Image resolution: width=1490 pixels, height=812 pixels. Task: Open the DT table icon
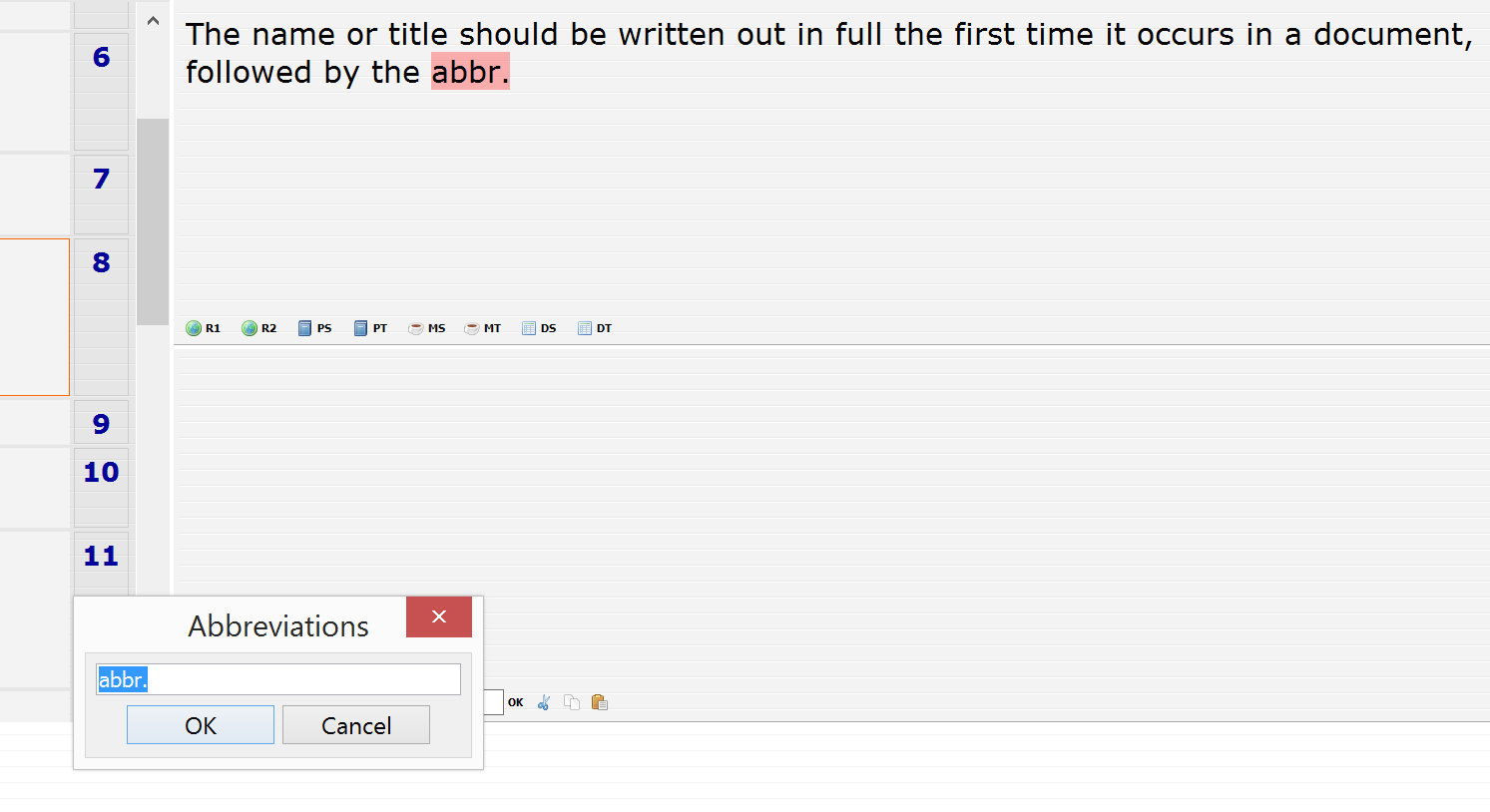point(585,328)
